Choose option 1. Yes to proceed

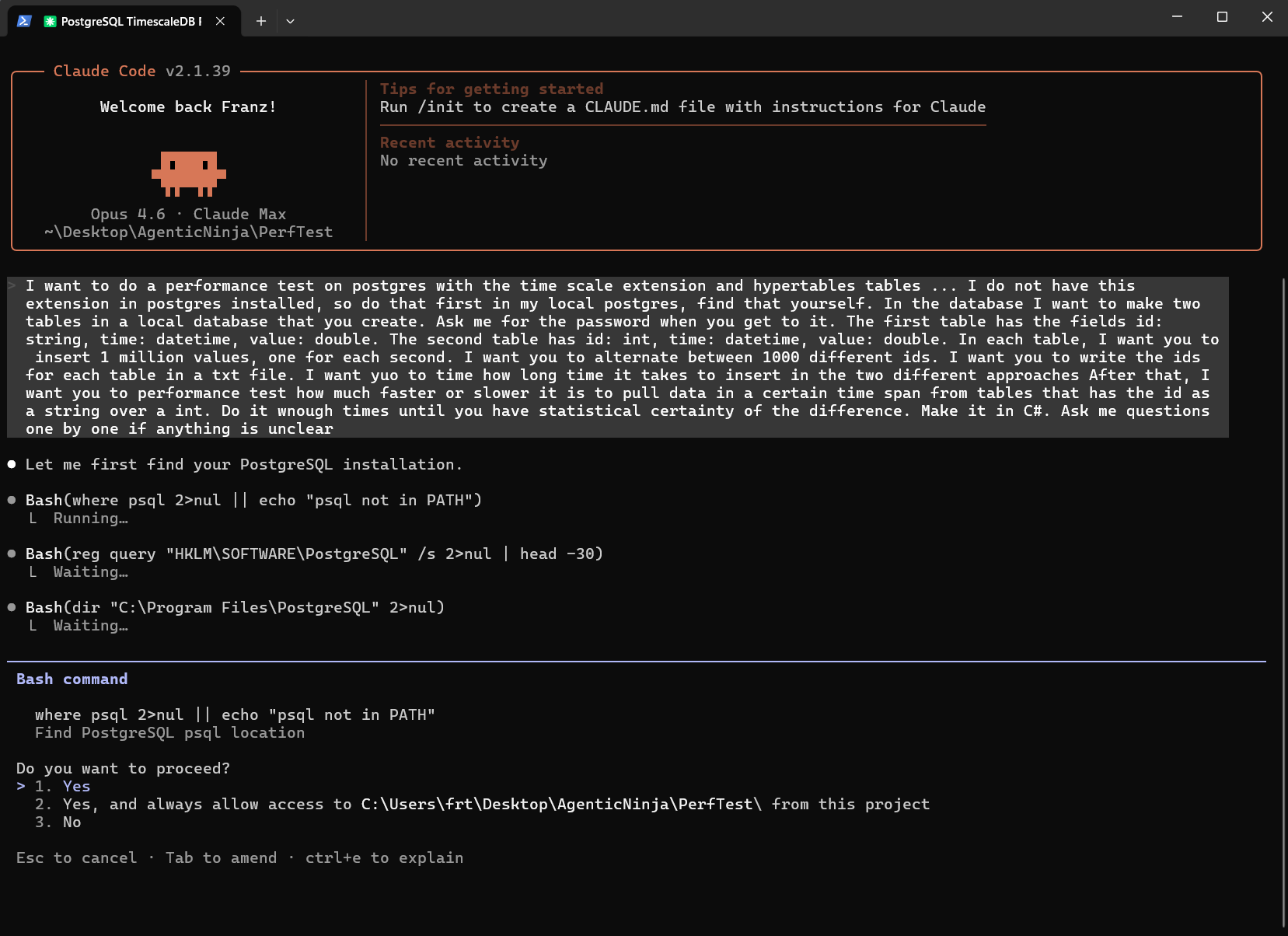(63, 786)
